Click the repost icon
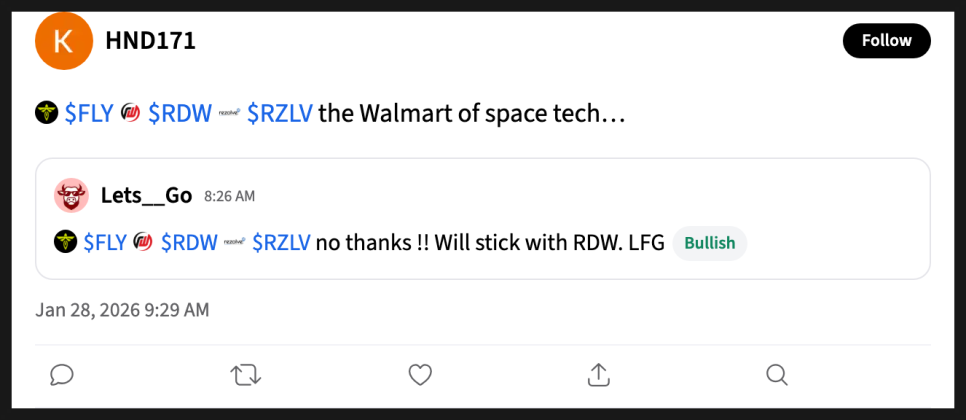 [x=243, y=375]
